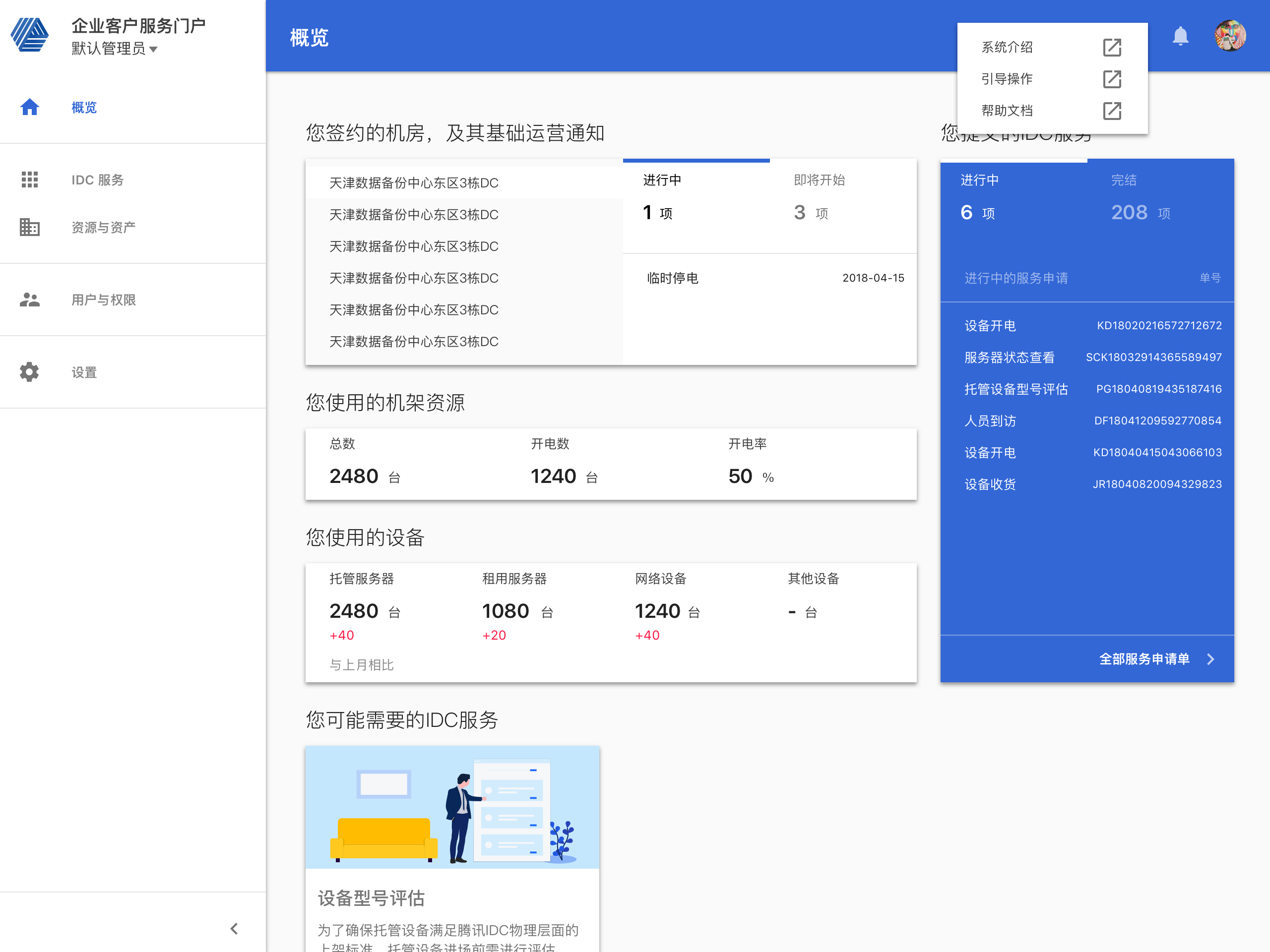The height and width of the screenshot is (952, 1270).
Task: Click the 设置 gear icon
Action: coord(29,372)
